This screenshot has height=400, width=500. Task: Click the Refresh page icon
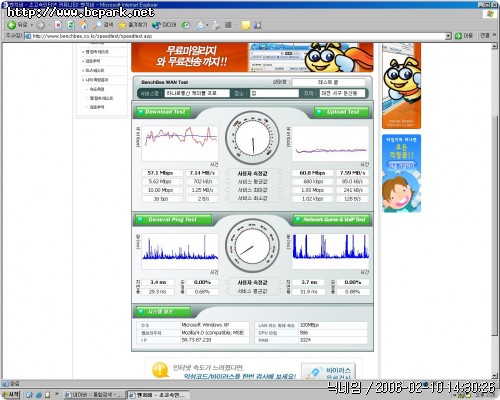pos(71,25)
